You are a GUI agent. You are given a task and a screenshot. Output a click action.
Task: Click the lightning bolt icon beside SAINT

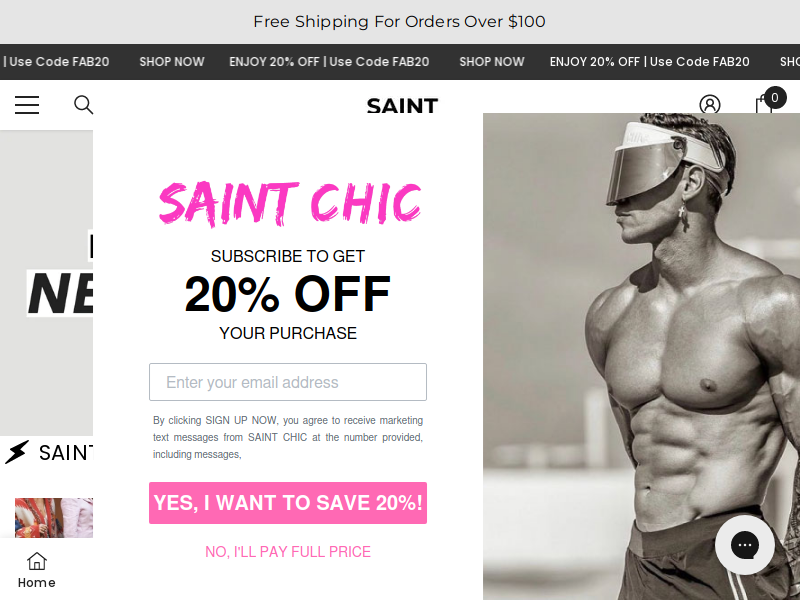click(17, 452)
